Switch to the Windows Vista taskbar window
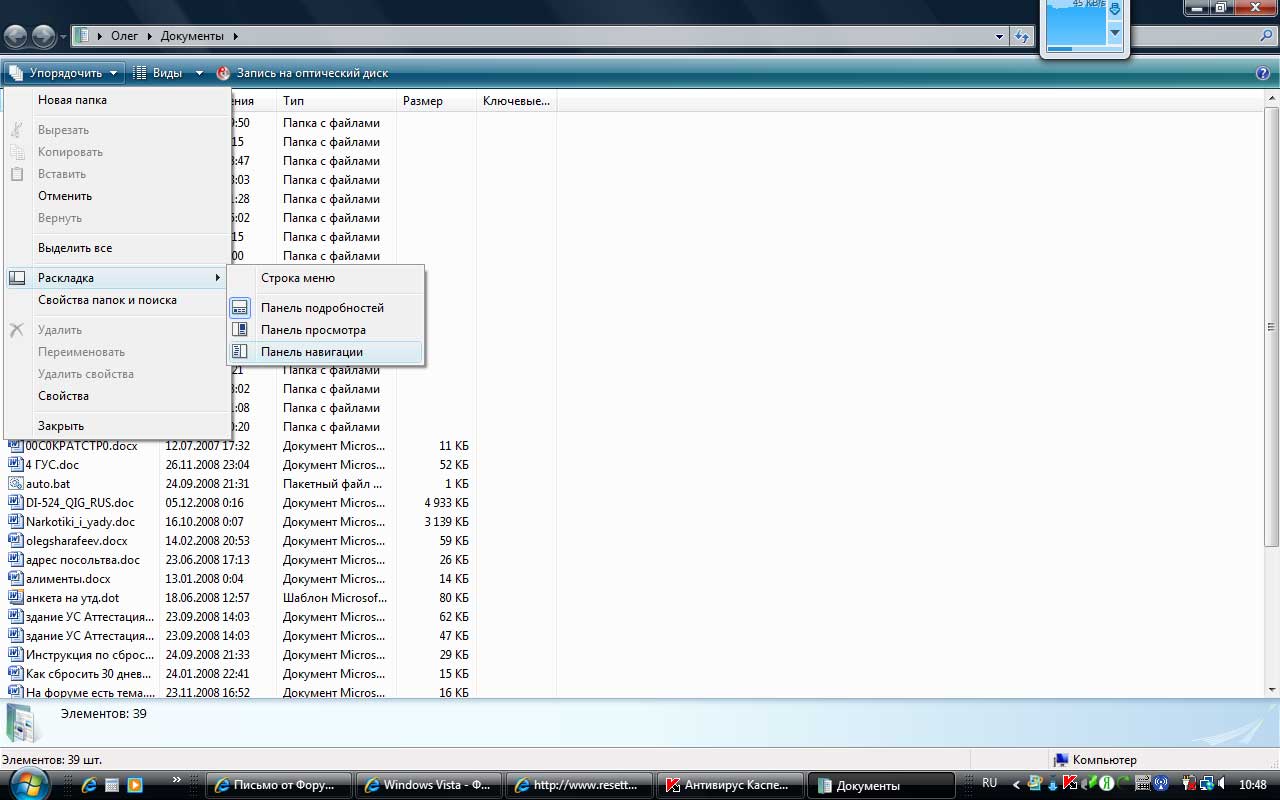Screen dimensions: 1280x800 pyautogui.click(x=428, y=785)
